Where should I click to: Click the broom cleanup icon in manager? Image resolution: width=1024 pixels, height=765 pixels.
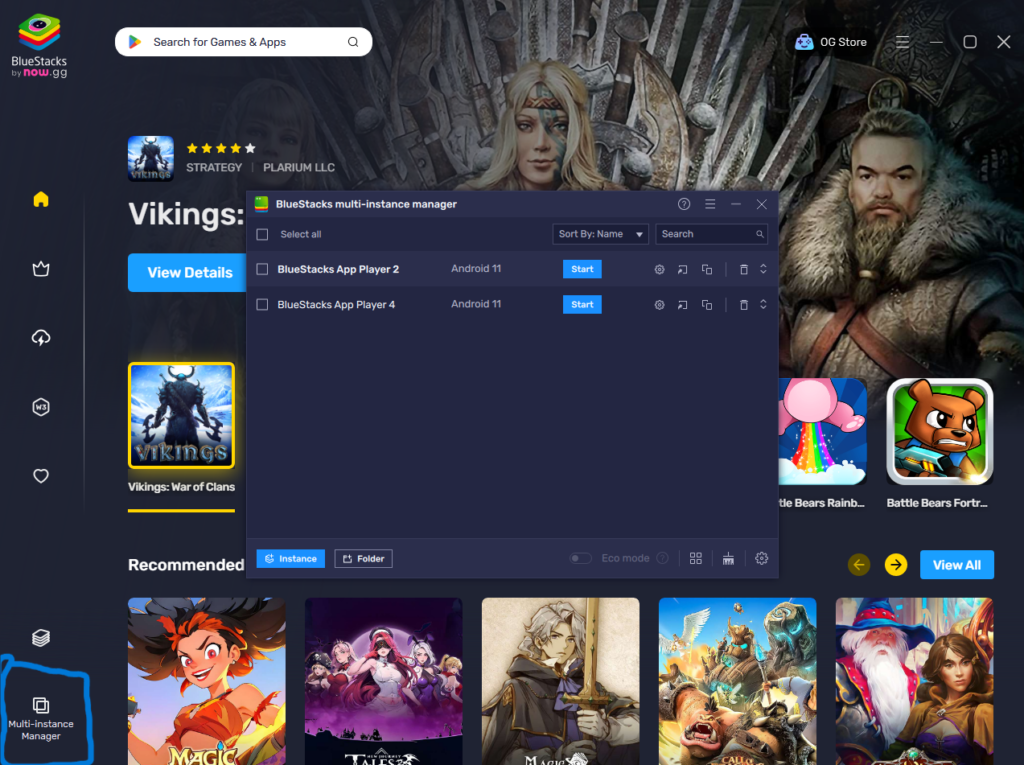(728, 558)
